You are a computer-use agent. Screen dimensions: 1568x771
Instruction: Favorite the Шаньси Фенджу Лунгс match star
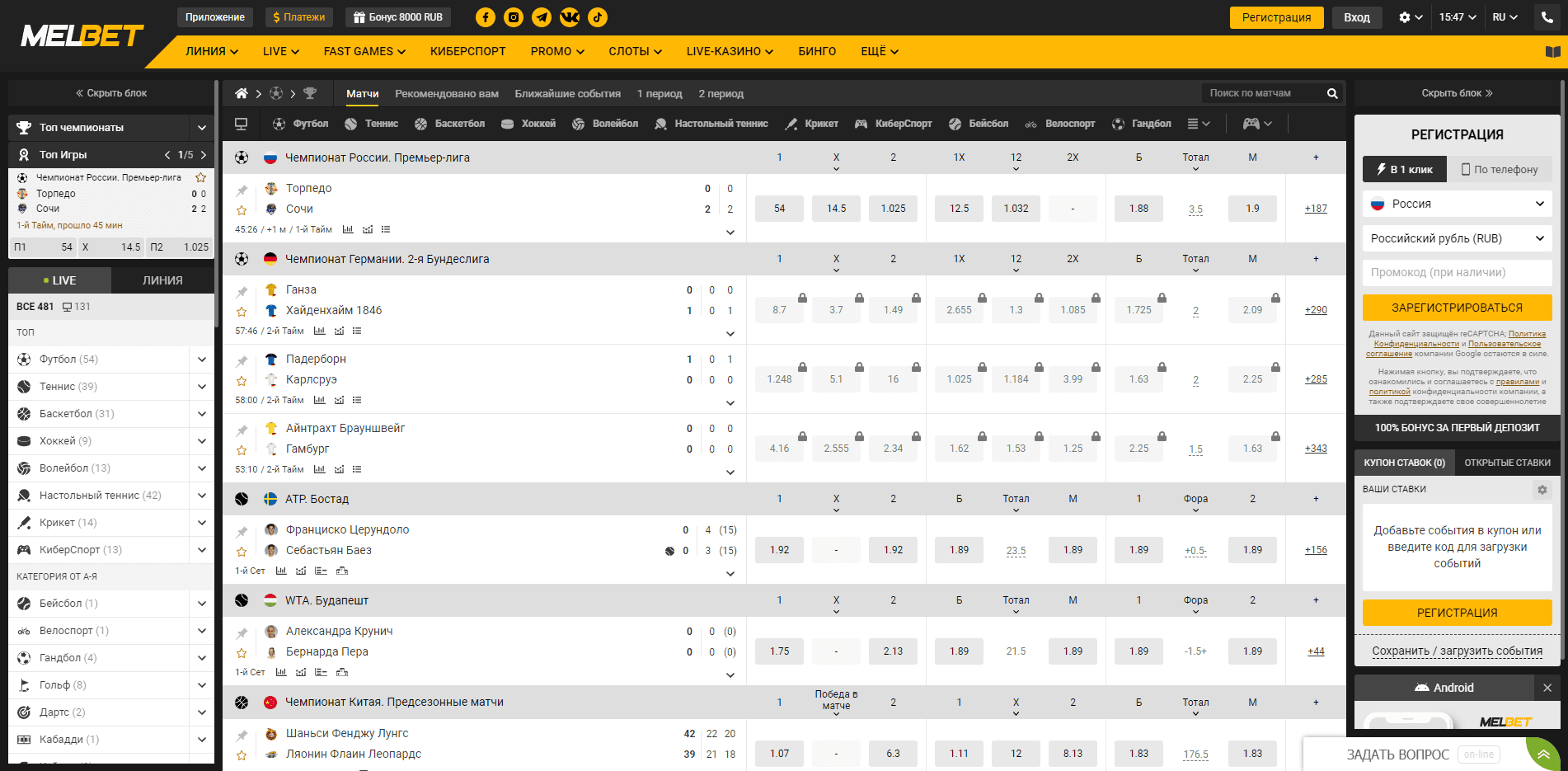point(242,755)
